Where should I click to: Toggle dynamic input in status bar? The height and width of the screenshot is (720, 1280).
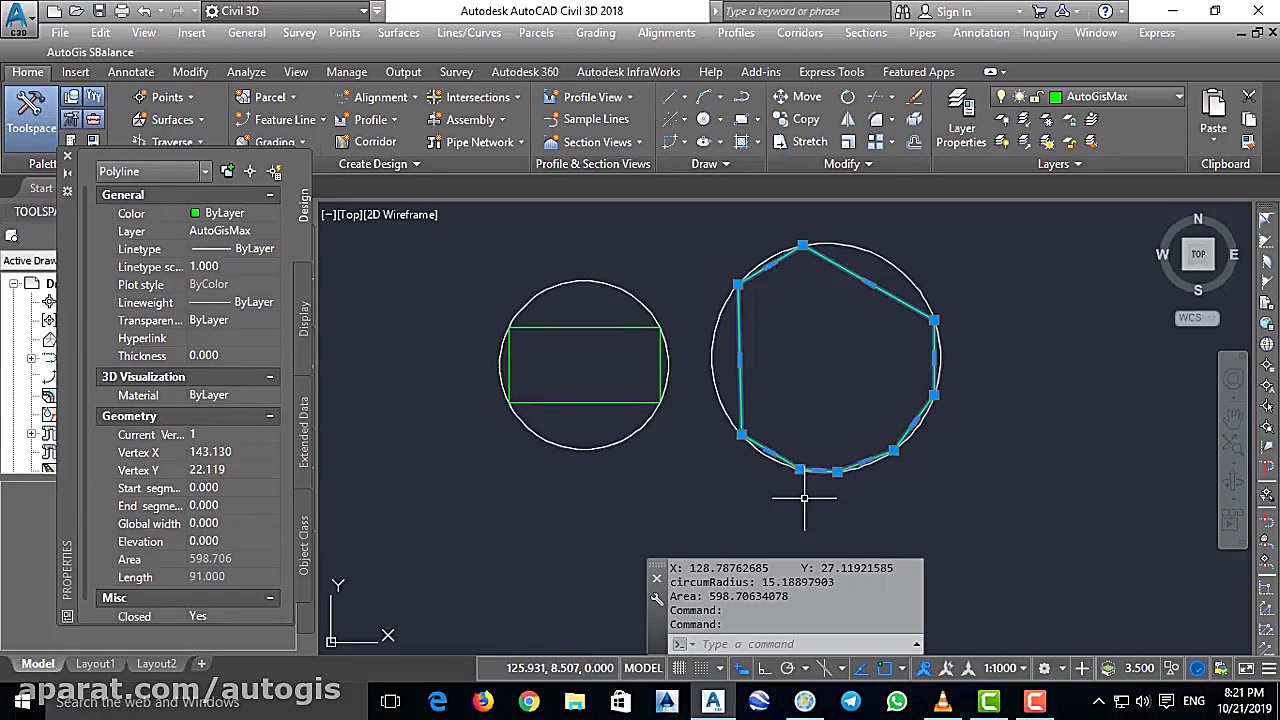point(742,668)
